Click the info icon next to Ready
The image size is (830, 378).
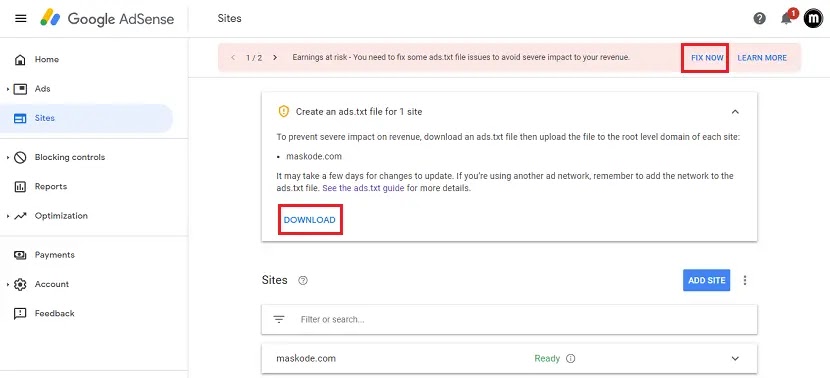tap(571, 358)
